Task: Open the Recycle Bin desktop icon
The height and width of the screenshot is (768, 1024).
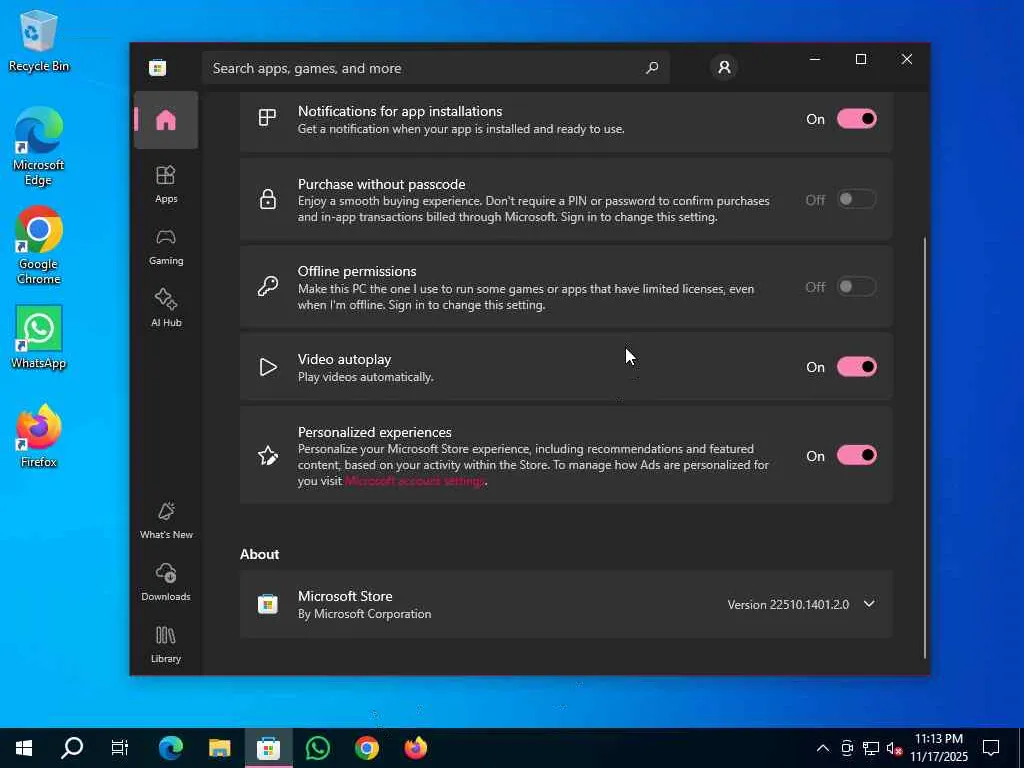Action: [x=39, y=40]
